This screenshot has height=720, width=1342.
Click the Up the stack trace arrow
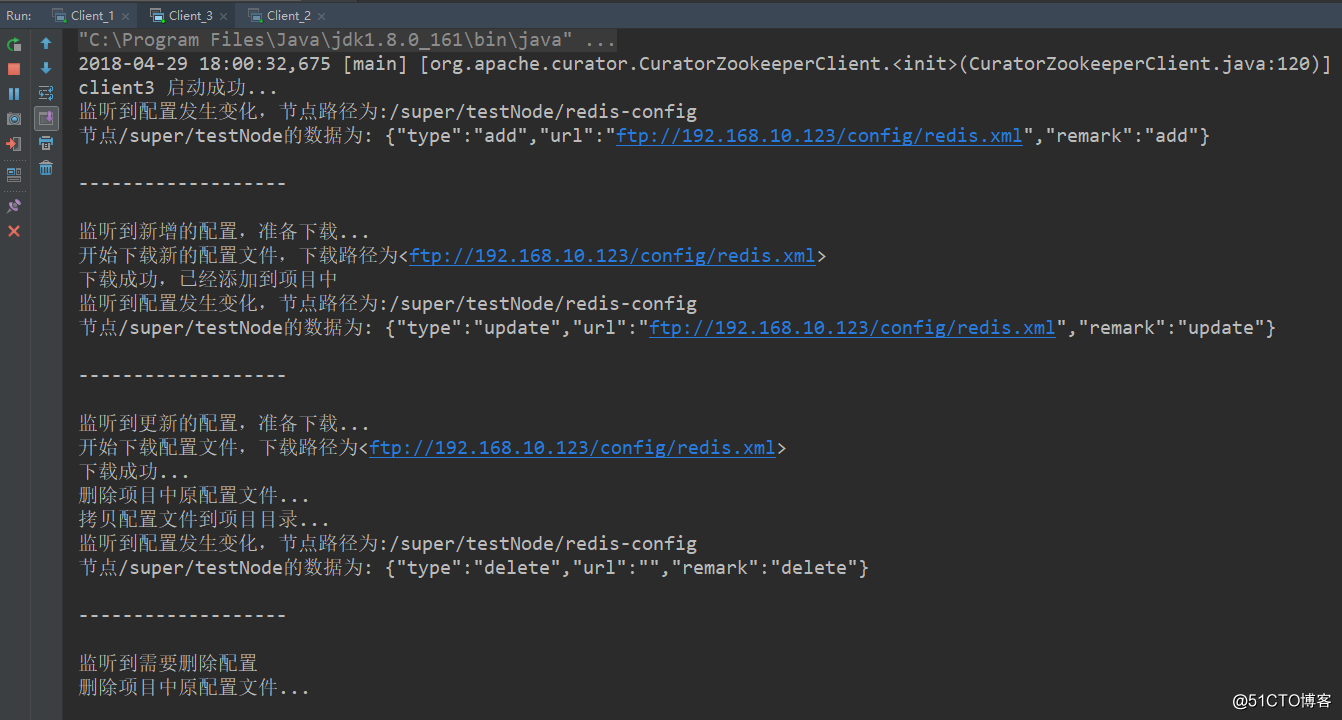(x=46, y=44)
